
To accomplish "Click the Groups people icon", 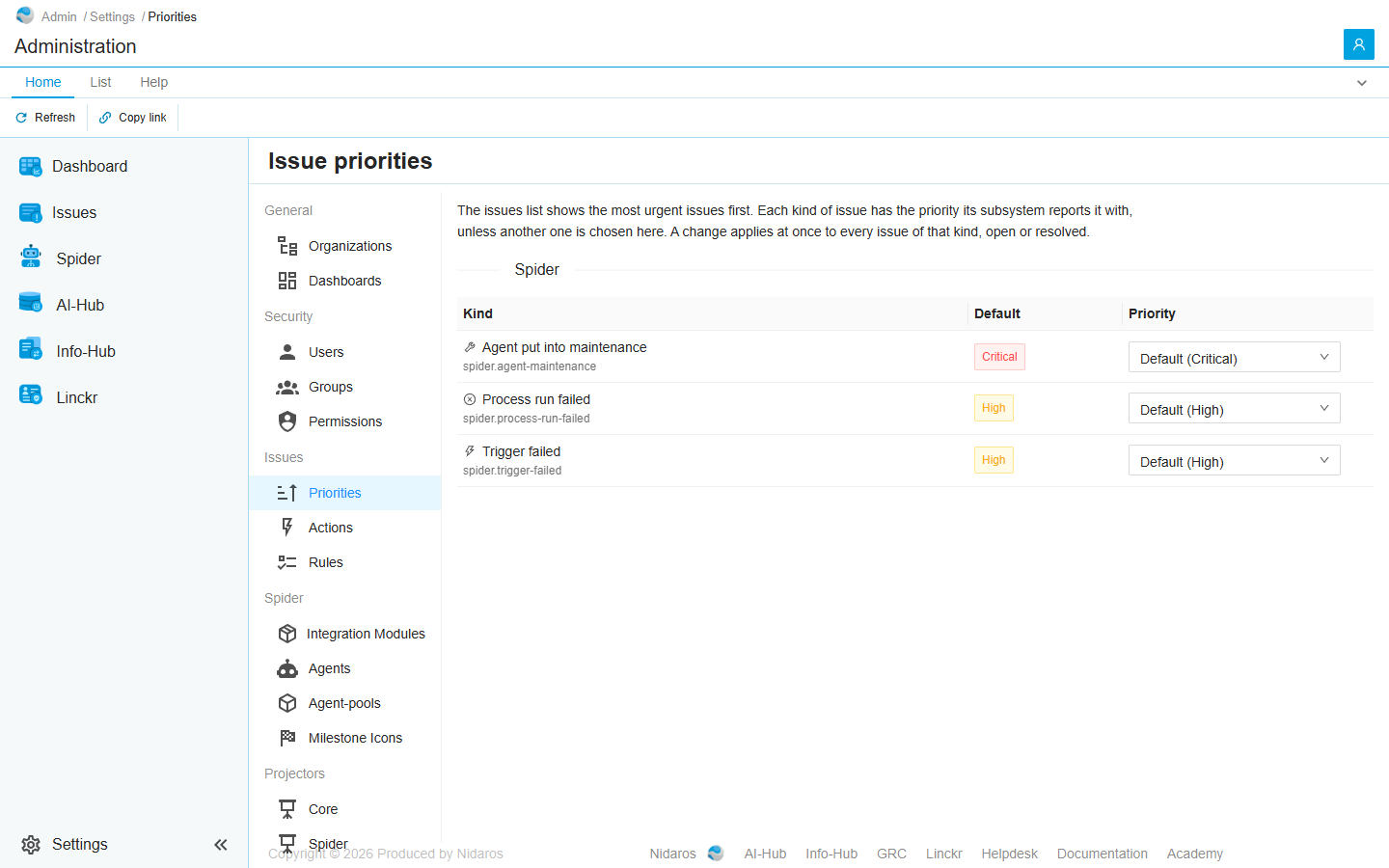I will 287,387.
